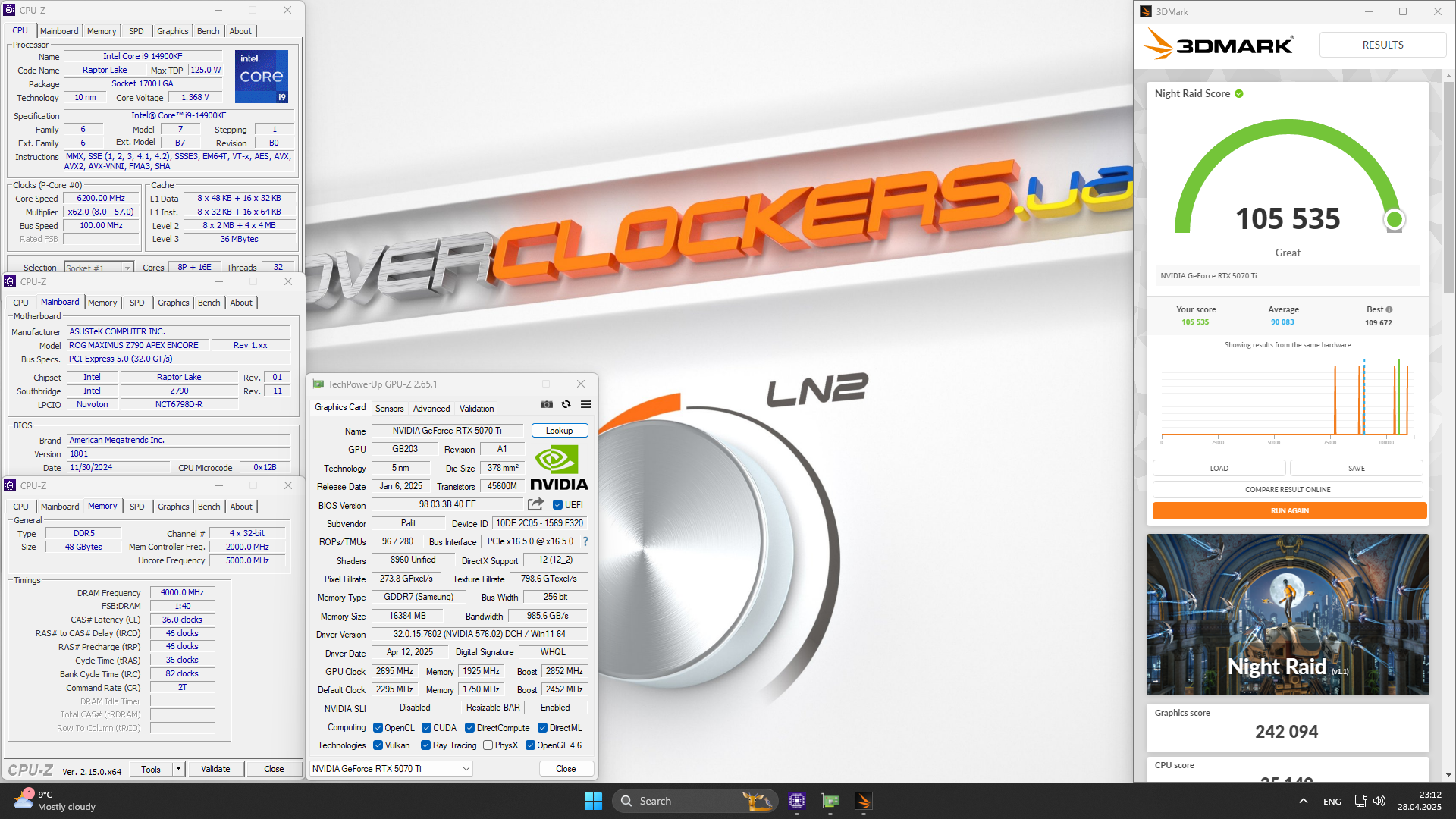Image resolution: width=1456 pixels, height=819 pixels.
Task: Click Graphics score value 242 094
Action: 1286,732
